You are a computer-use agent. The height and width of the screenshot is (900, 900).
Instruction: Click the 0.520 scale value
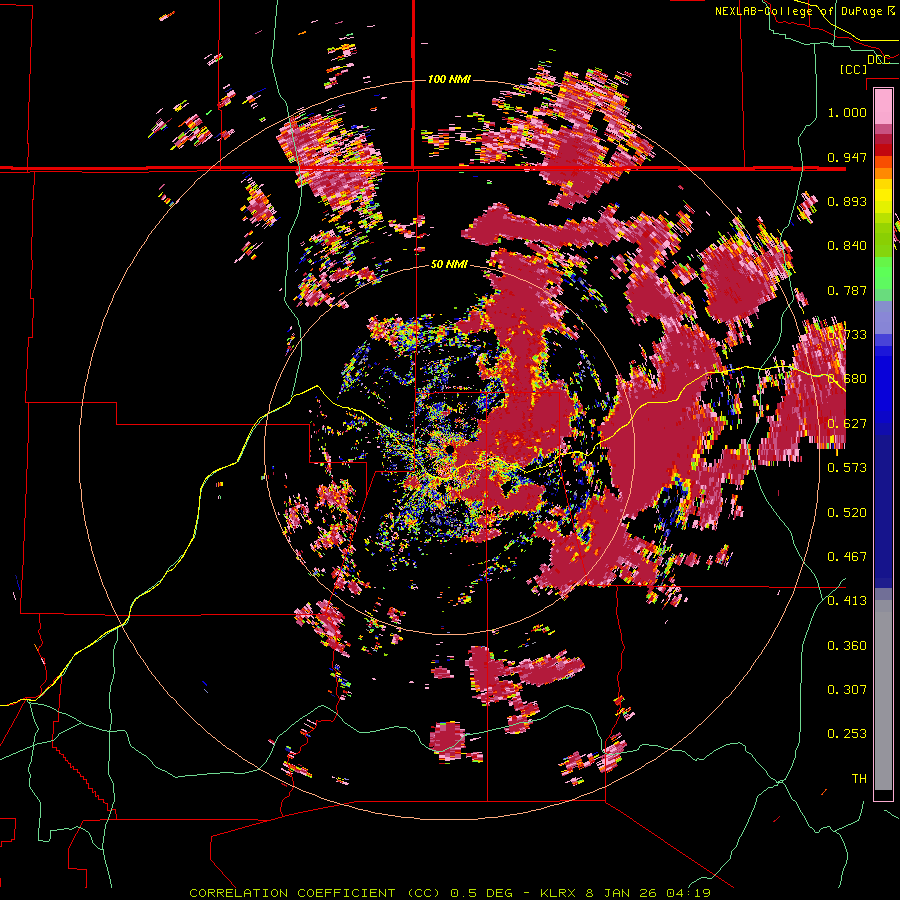click(847, 512)
